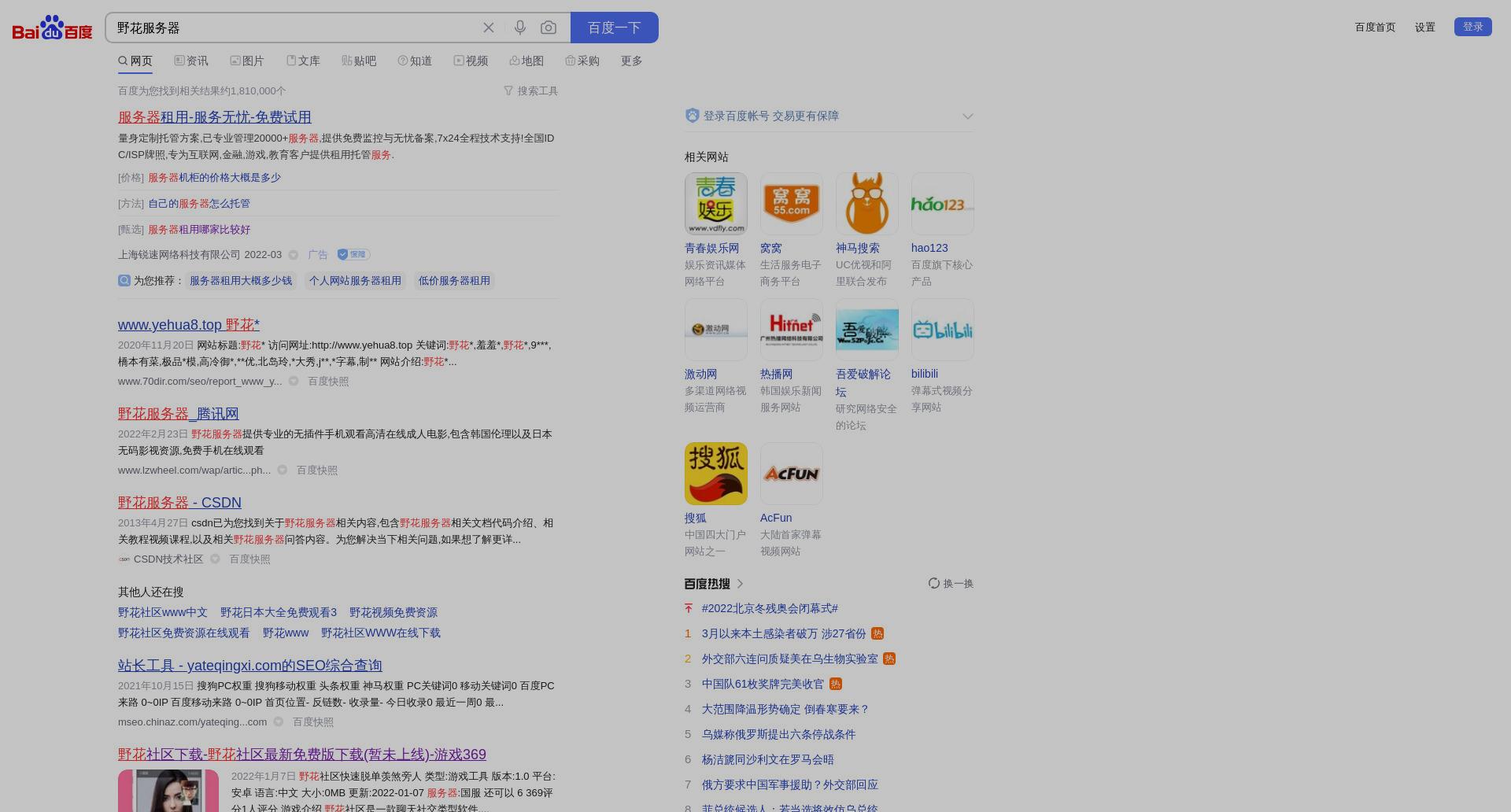Select 服务器租用大概多少钱 suggestion
The image size is (1511, 812).
241,281
